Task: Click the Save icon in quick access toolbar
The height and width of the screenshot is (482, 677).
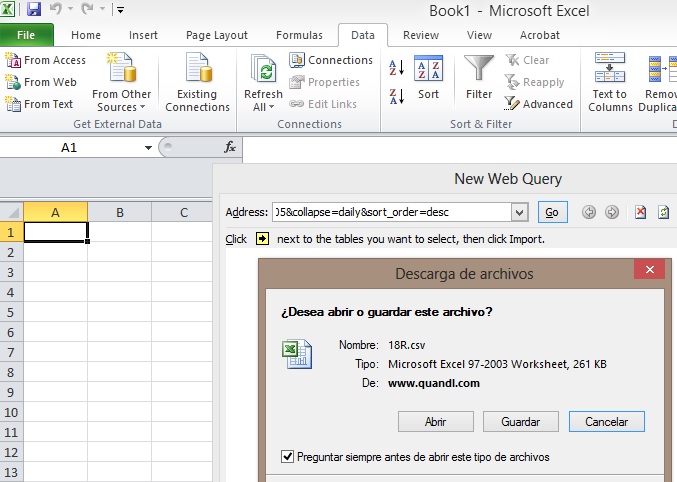Action: (x=34, y=9)
